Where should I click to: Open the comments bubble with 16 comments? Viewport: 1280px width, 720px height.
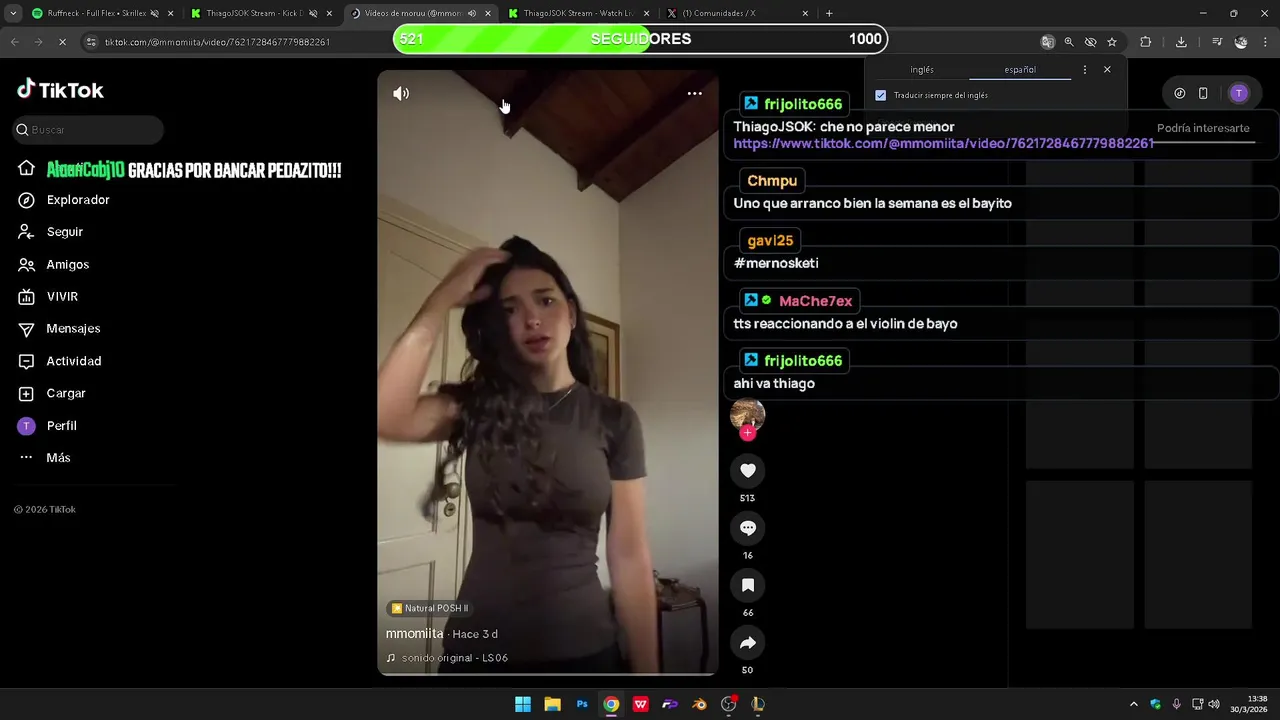[748, 528]
